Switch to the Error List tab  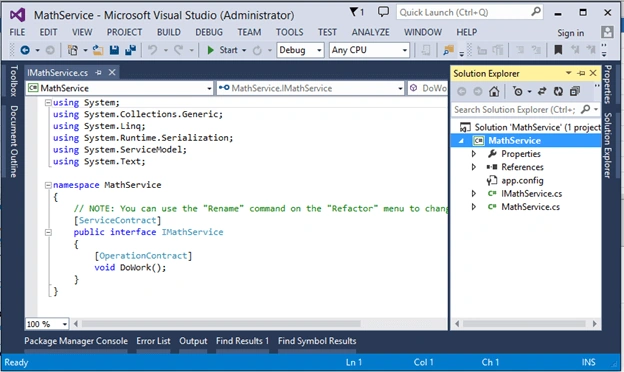pyautogui.click(x=153, y=341)
